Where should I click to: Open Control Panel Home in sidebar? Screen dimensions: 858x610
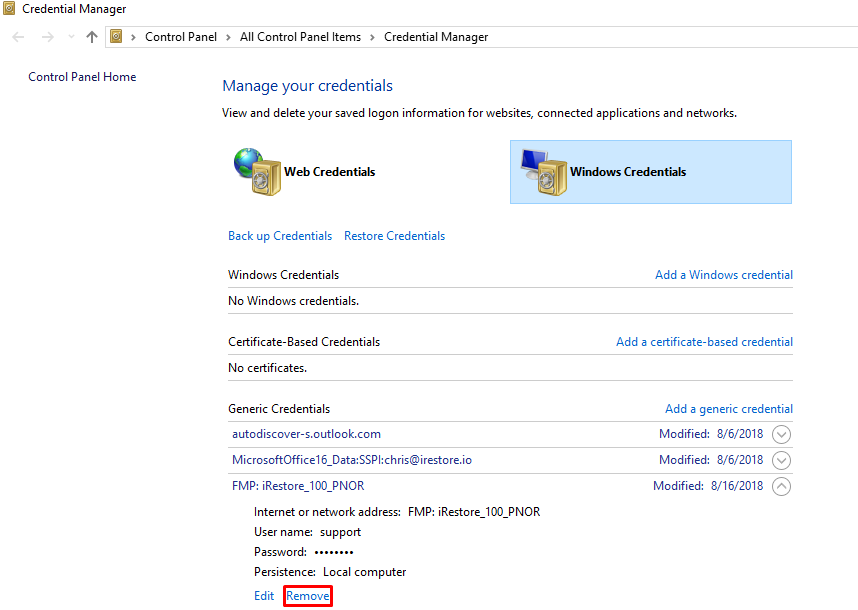[x=82, y=77]
